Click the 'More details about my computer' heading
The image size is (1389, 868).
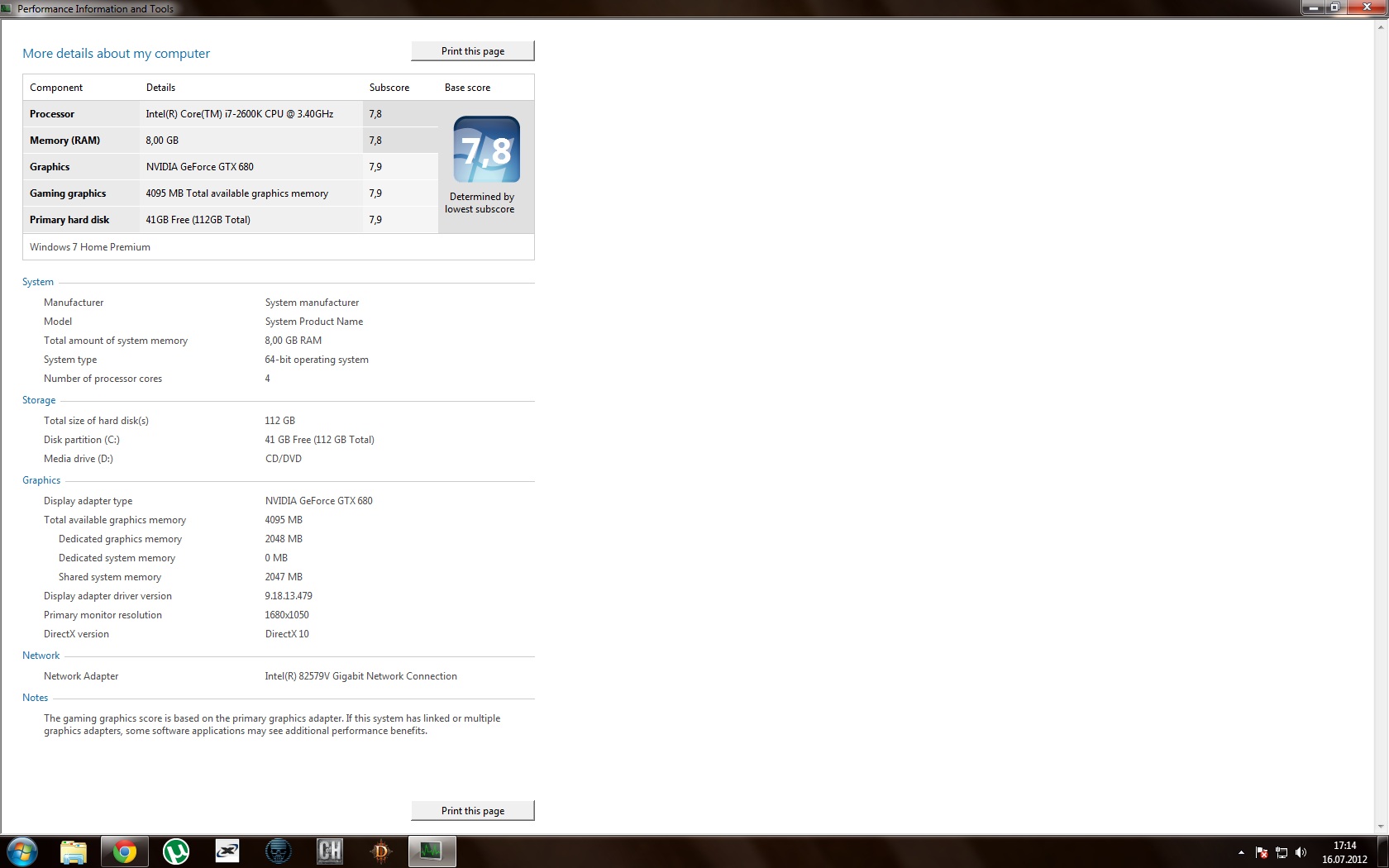pos(116,54)
